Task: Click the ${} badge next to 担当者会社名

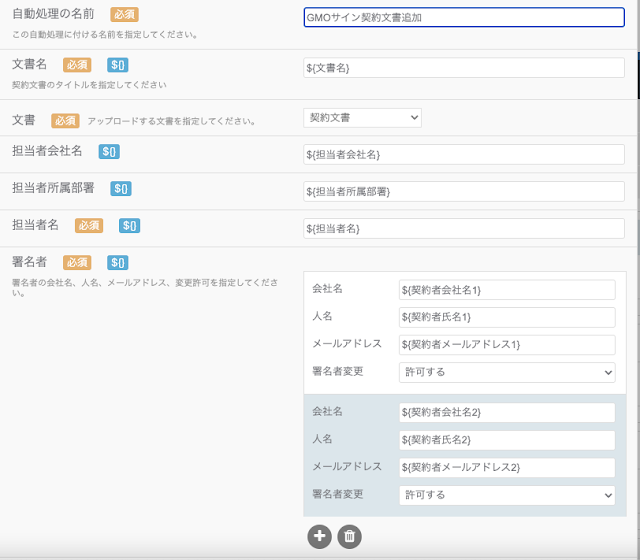Action: coord(109,151)
